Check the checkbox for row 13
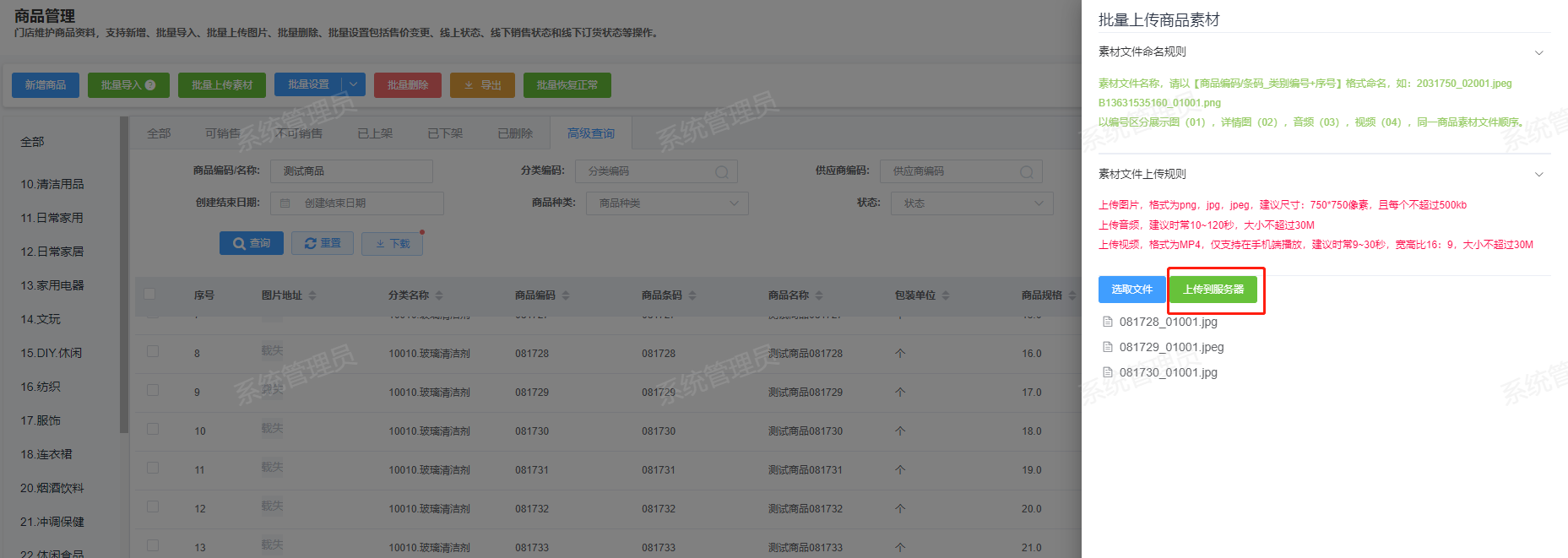This screenshot has width=1568, height=558. [153, 545]
